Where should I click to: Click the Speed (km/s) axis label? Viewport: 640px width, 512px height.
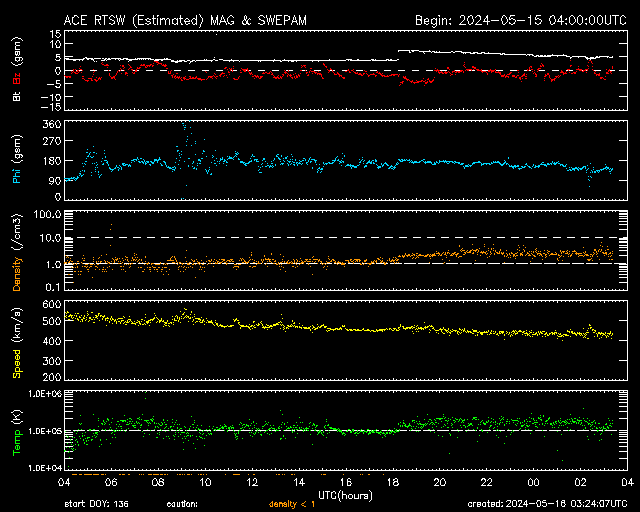pos(17,342)
